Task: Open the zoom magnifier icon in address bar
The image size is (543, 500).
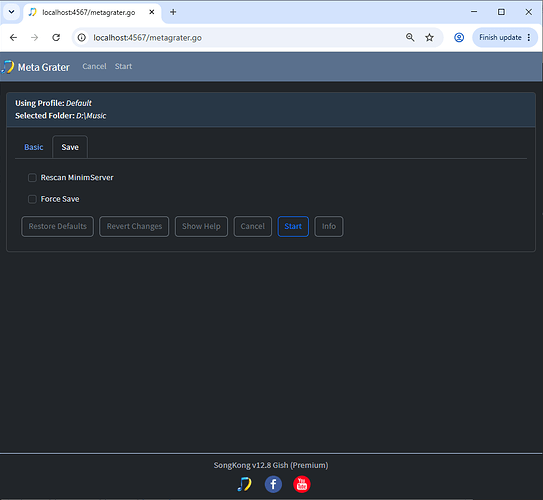Action: click(410, 37)
